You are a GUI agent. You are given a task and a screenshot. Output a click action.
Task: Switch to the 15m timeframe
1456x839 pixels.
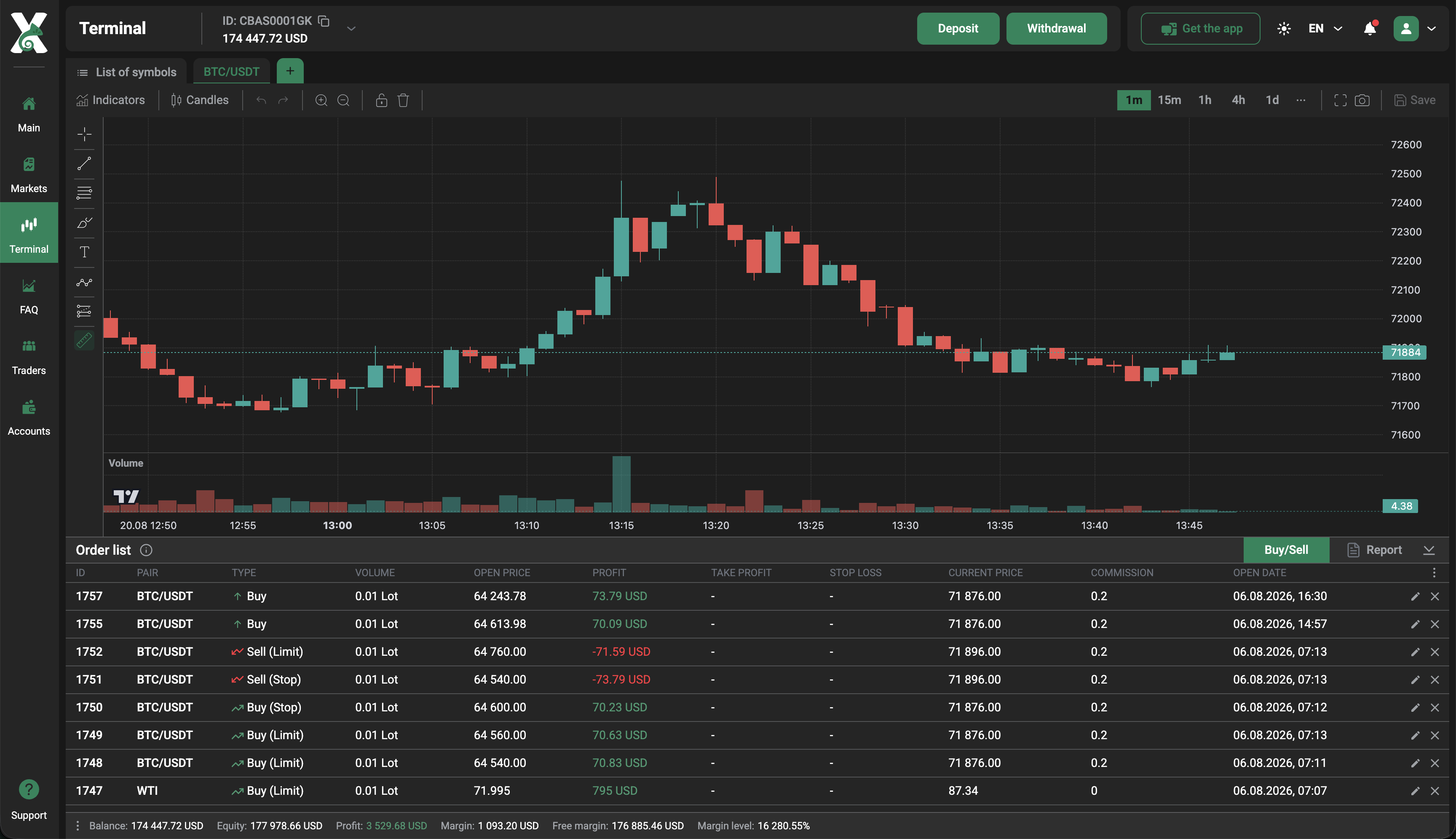click(x=1169, y=100)
